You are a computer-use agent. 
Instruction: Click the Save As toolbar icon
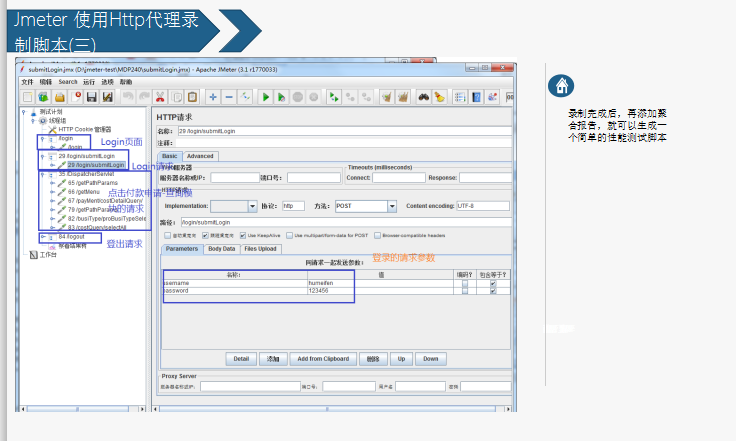(x=108, y=97)
